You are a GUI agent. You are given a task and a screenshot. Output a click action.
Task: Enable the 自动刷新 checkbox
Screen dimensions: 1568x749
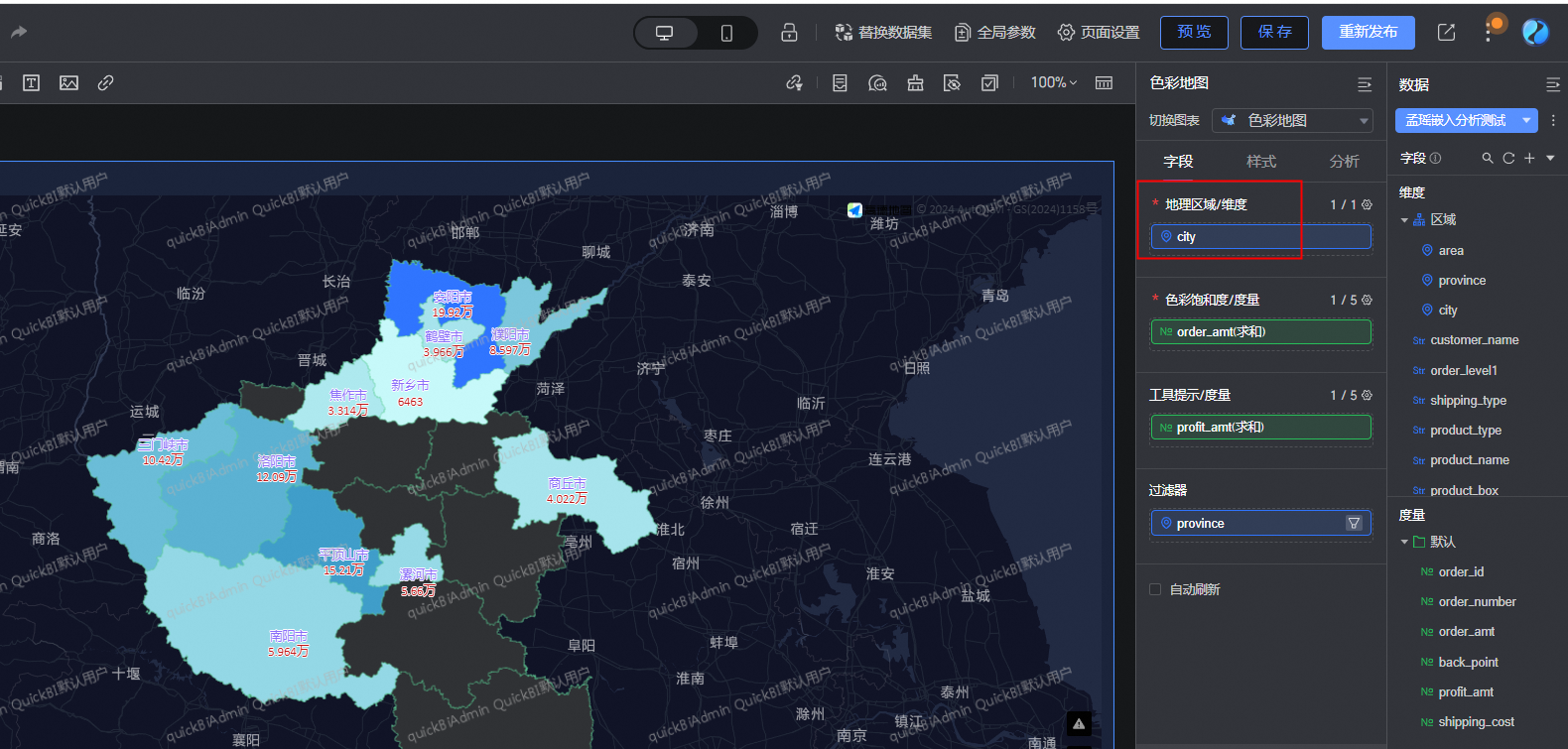1155,589
